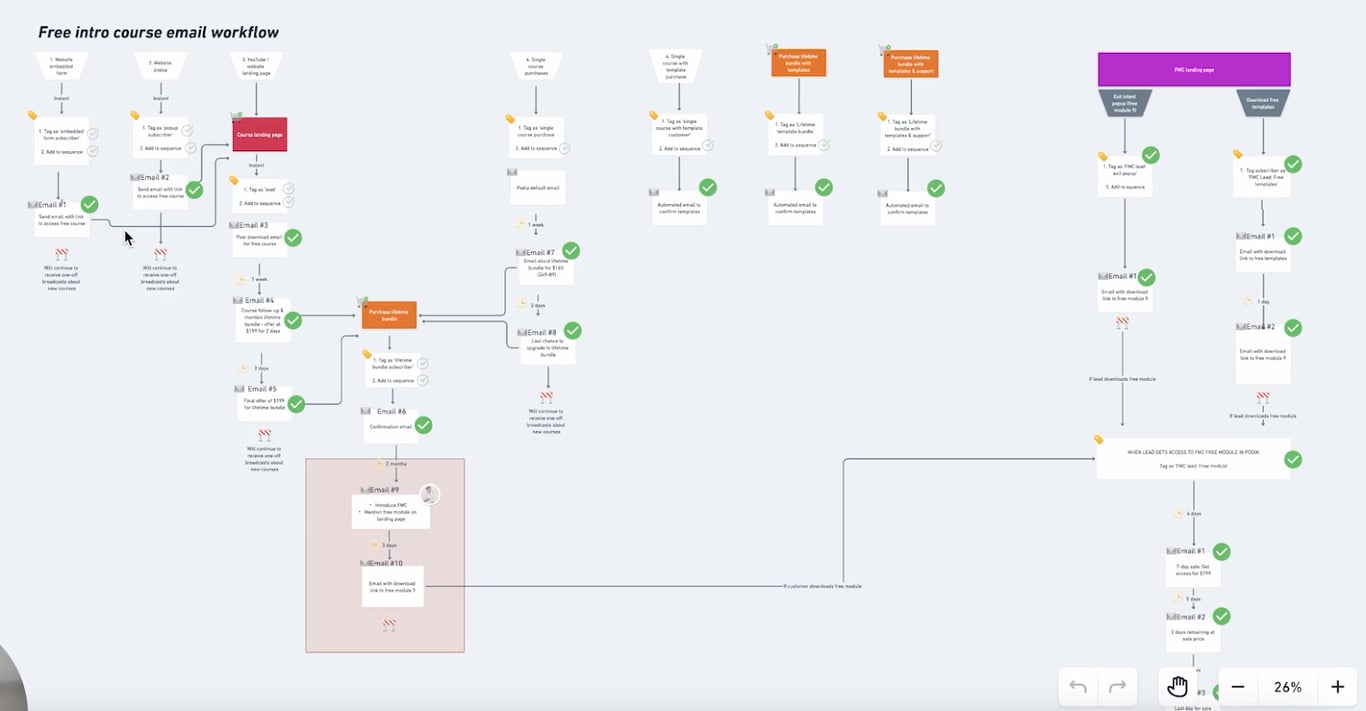
Task: Click 'Automated email to confirm templates' under template customer
Action: pos(680,208)
